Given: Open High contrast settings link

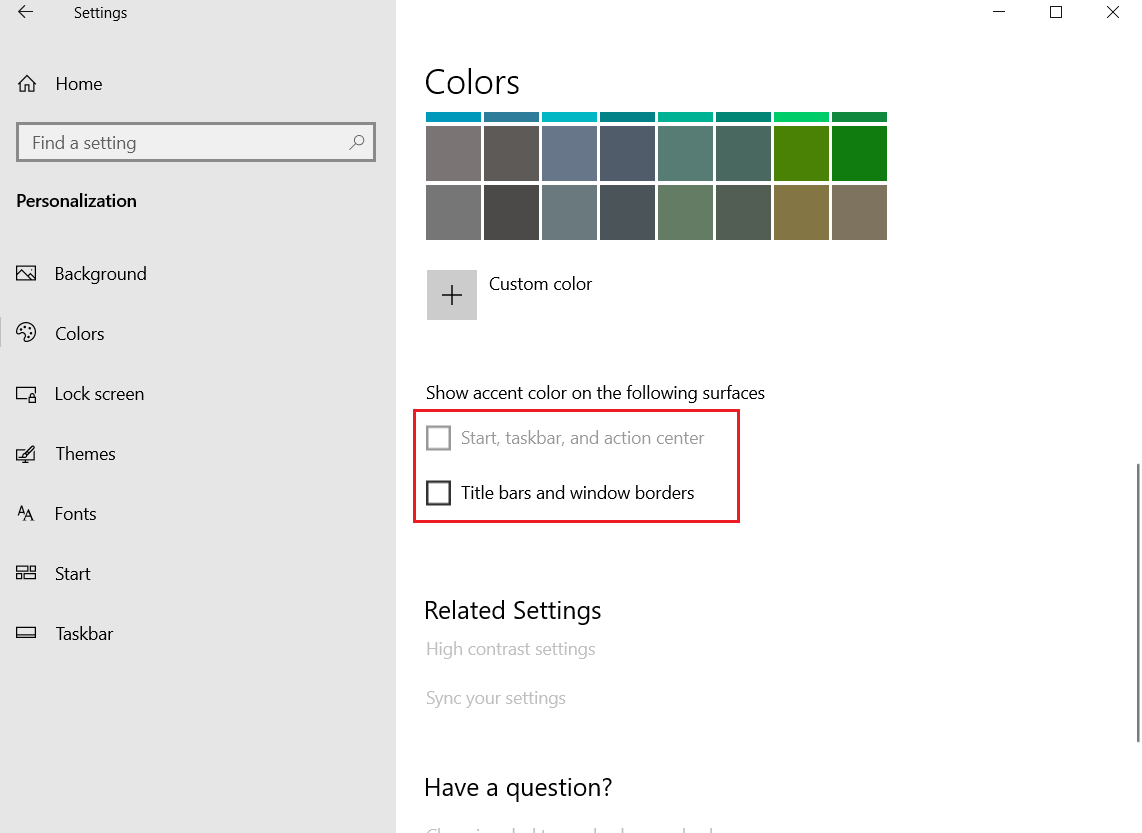Looking at the screenshot, I should [511, 649].
